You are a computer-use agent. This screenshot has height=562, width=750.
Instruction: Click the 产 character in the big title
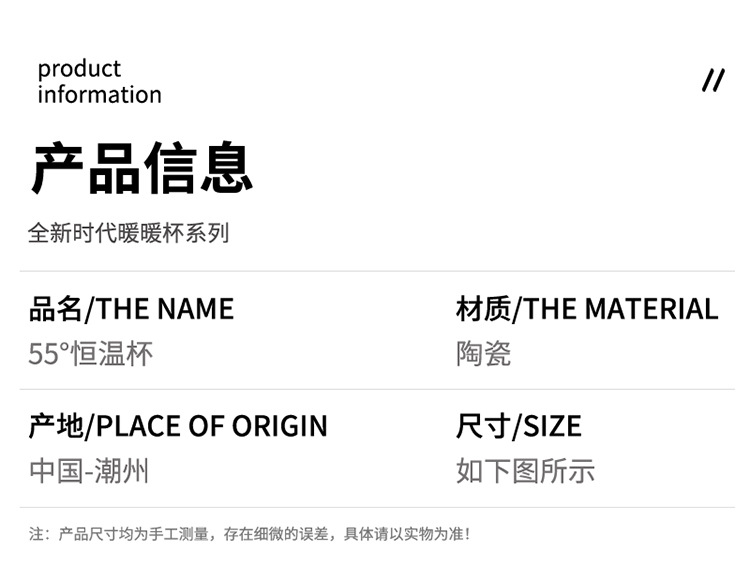click(57, 168)
